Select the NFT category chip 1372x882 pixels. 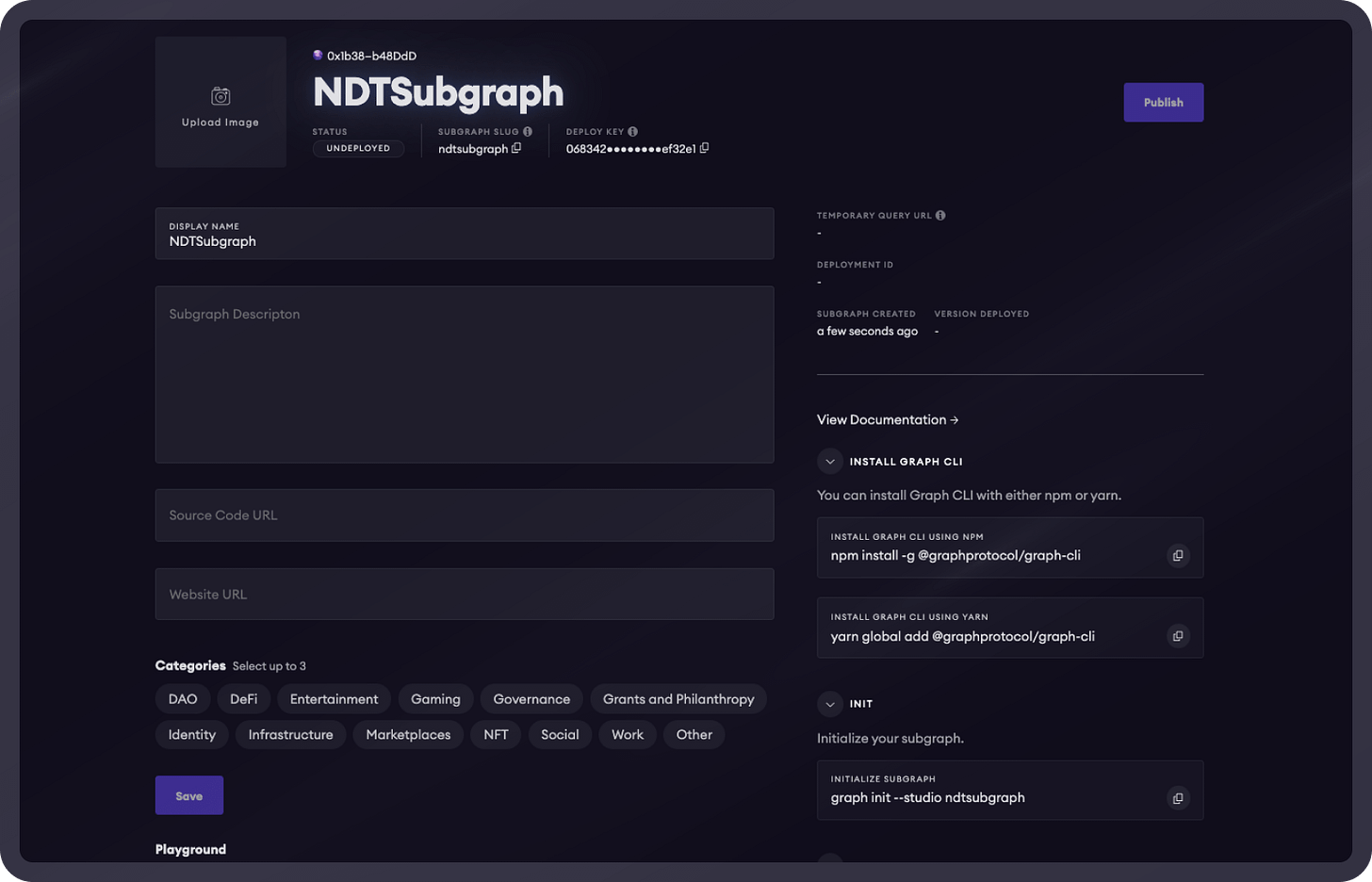click(x=496, y=735)
